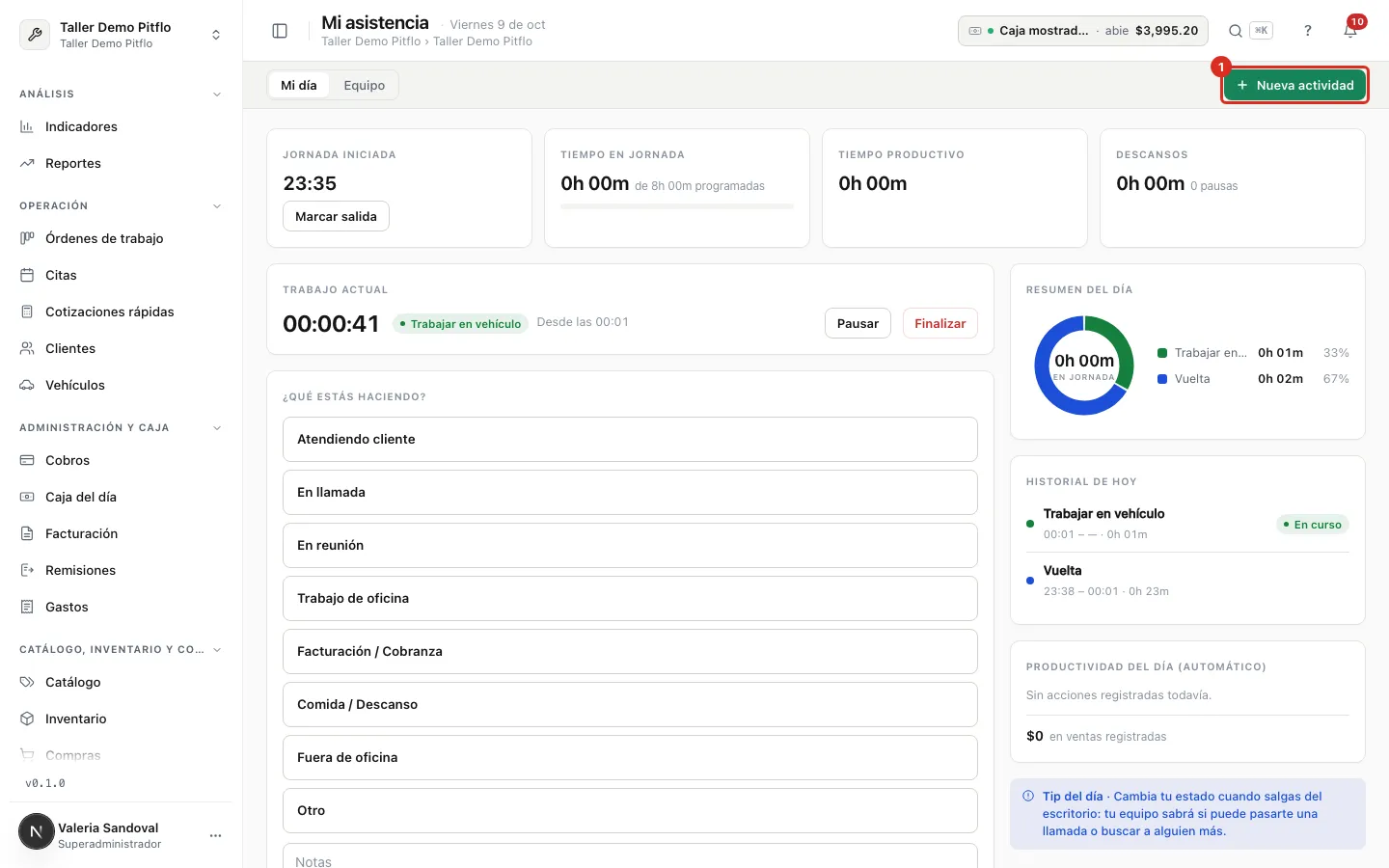The image size is (1389, 868).
Task: Click the Caja del día icon
Action: click(27, 497)
